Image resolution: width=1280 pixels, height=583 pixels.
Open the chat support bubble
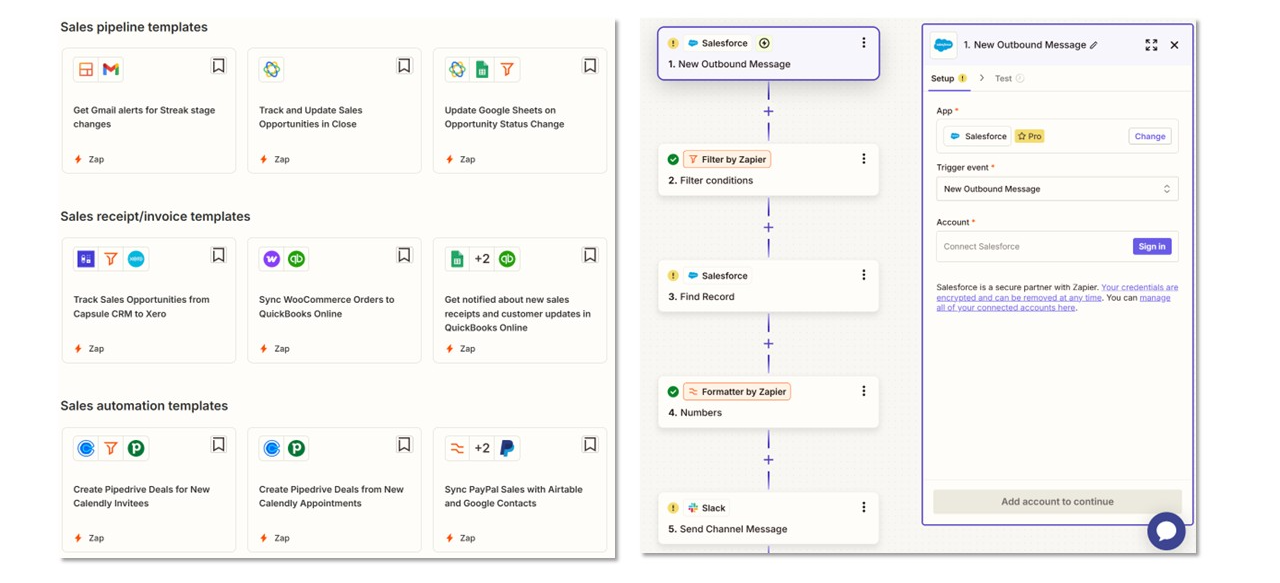point(1166,531)
